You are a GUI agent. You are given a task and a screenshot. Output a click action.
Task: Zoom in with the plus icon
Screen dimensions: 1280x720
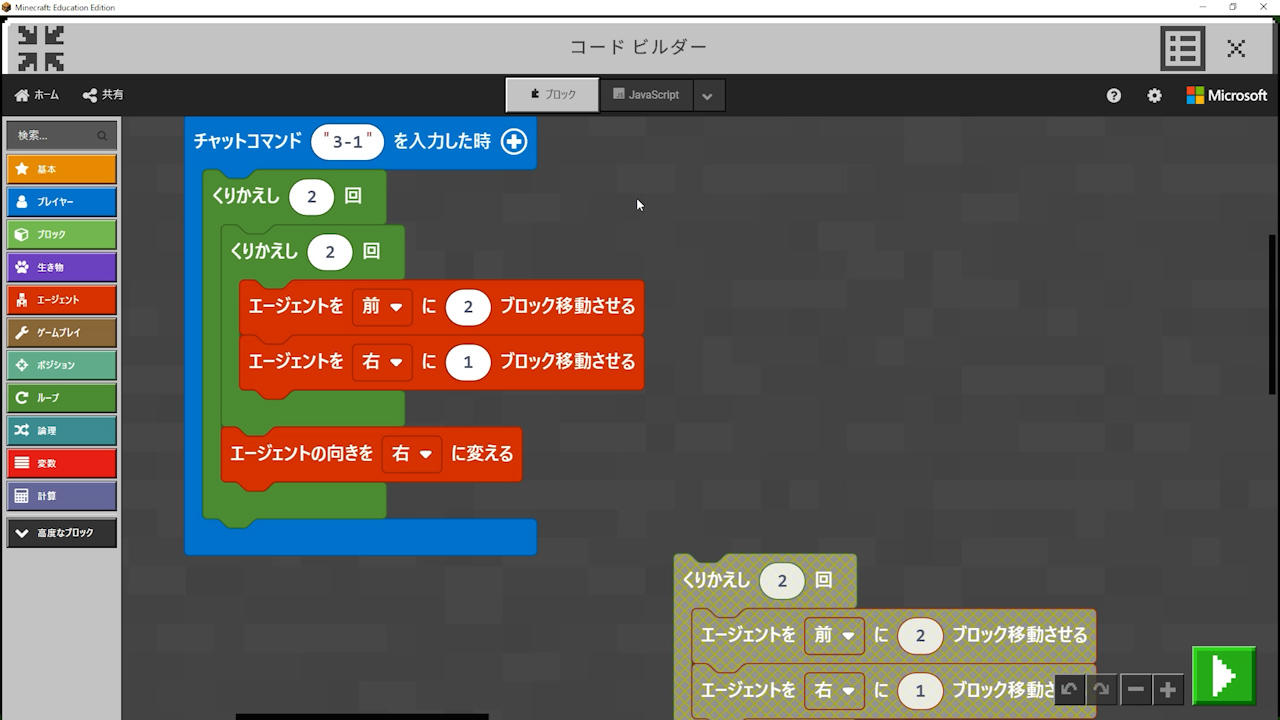click(x=1168, y=689)
